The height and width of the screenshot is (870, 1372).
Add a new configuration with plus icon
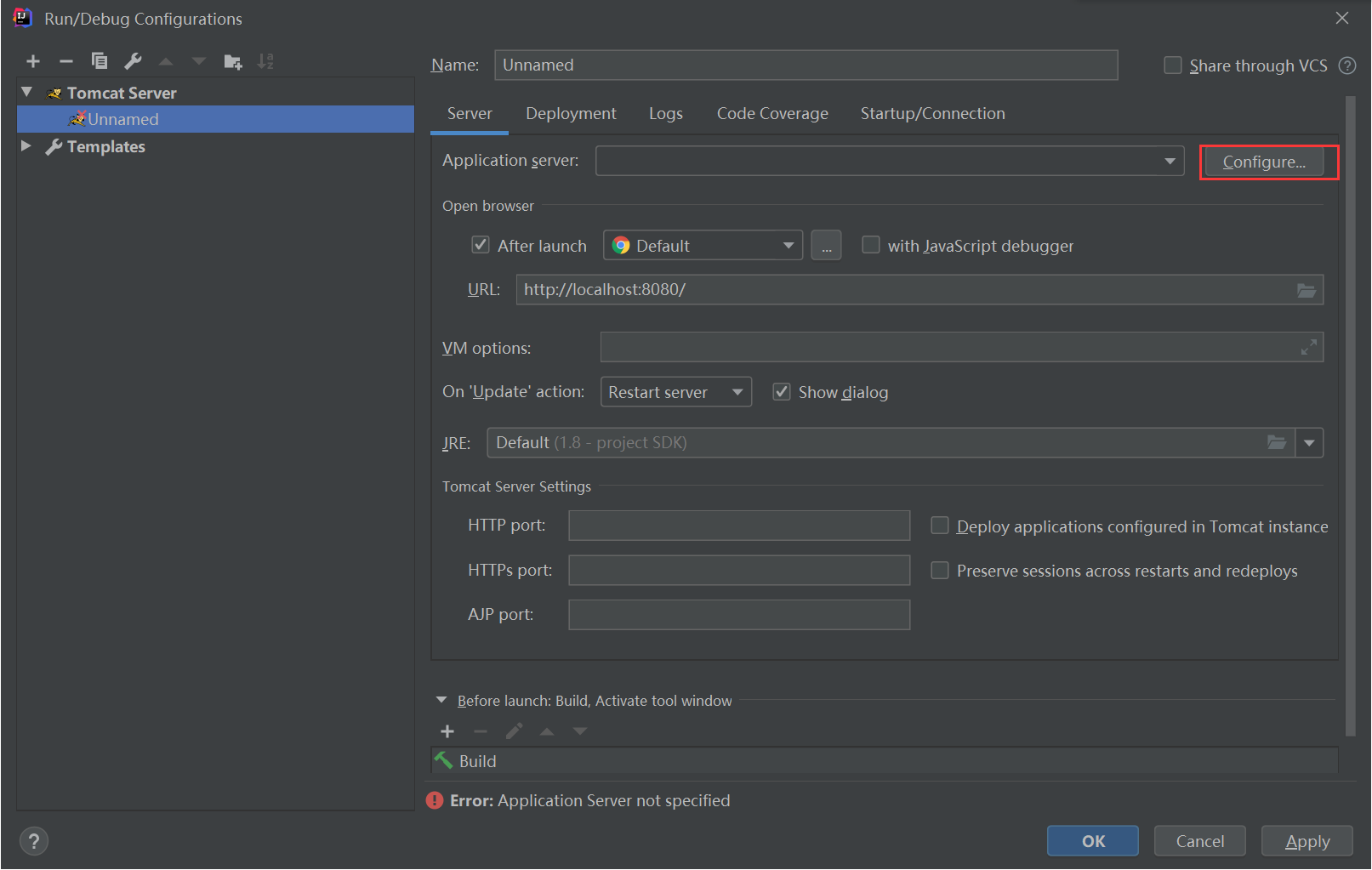(33, 61)
